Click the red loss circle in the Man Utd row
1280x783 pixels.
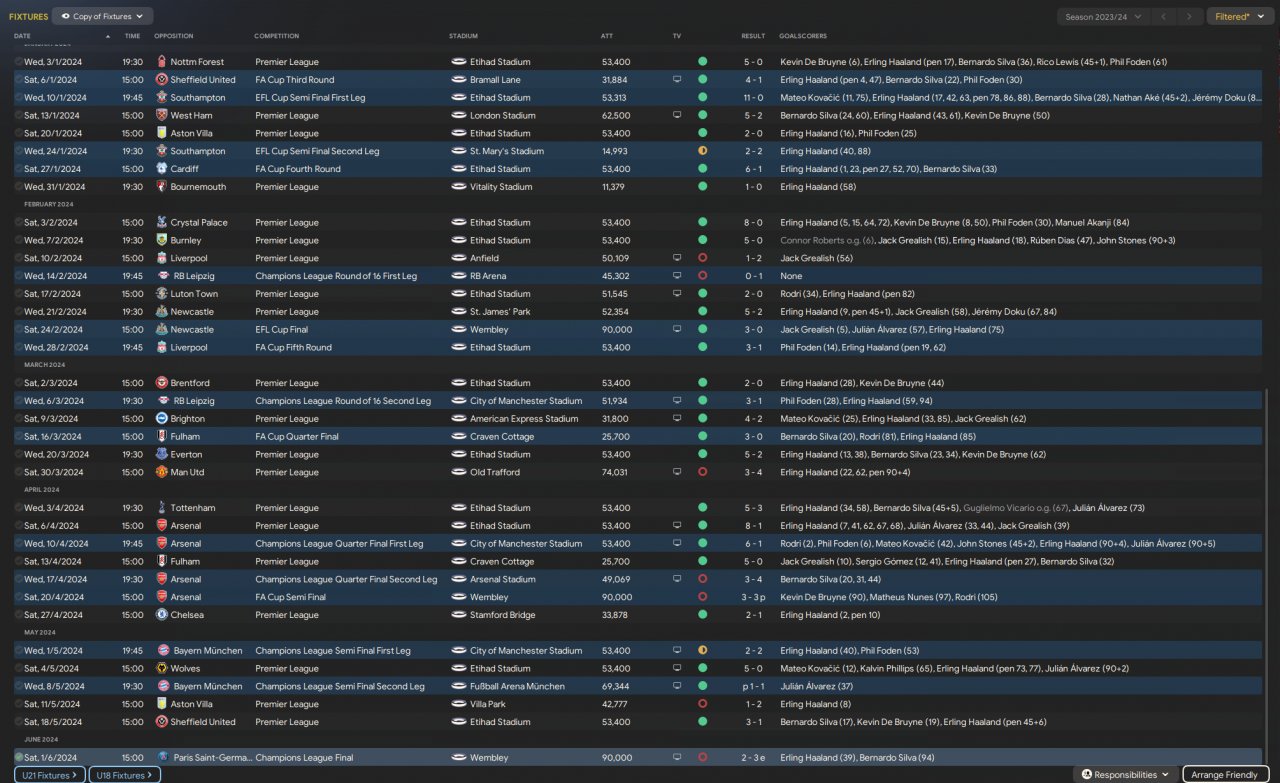click(702, 472)
